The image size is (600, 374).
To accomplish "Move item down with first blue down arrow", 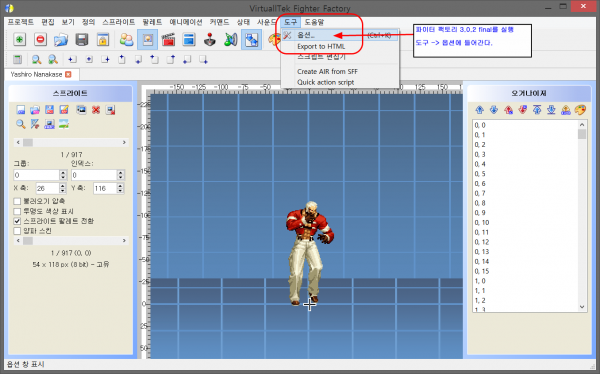I will (494, 110).
